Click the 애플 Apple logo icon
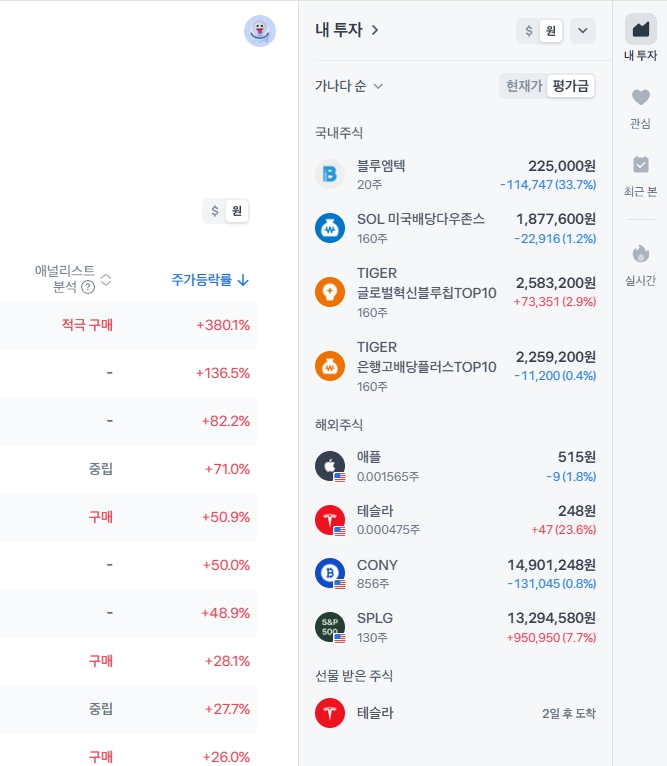This screenshot has width=667, height=766. point(330,466)
